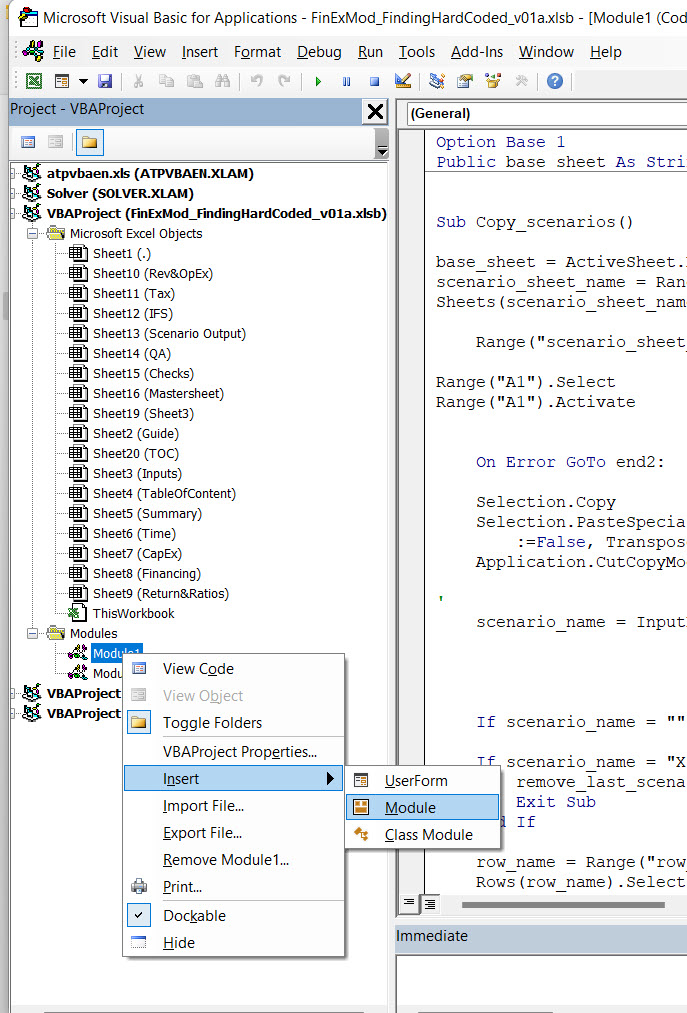This screenshot has width=687, height=1013.
Task: Run macro with green play icon
Action: (x=318, y=81)
